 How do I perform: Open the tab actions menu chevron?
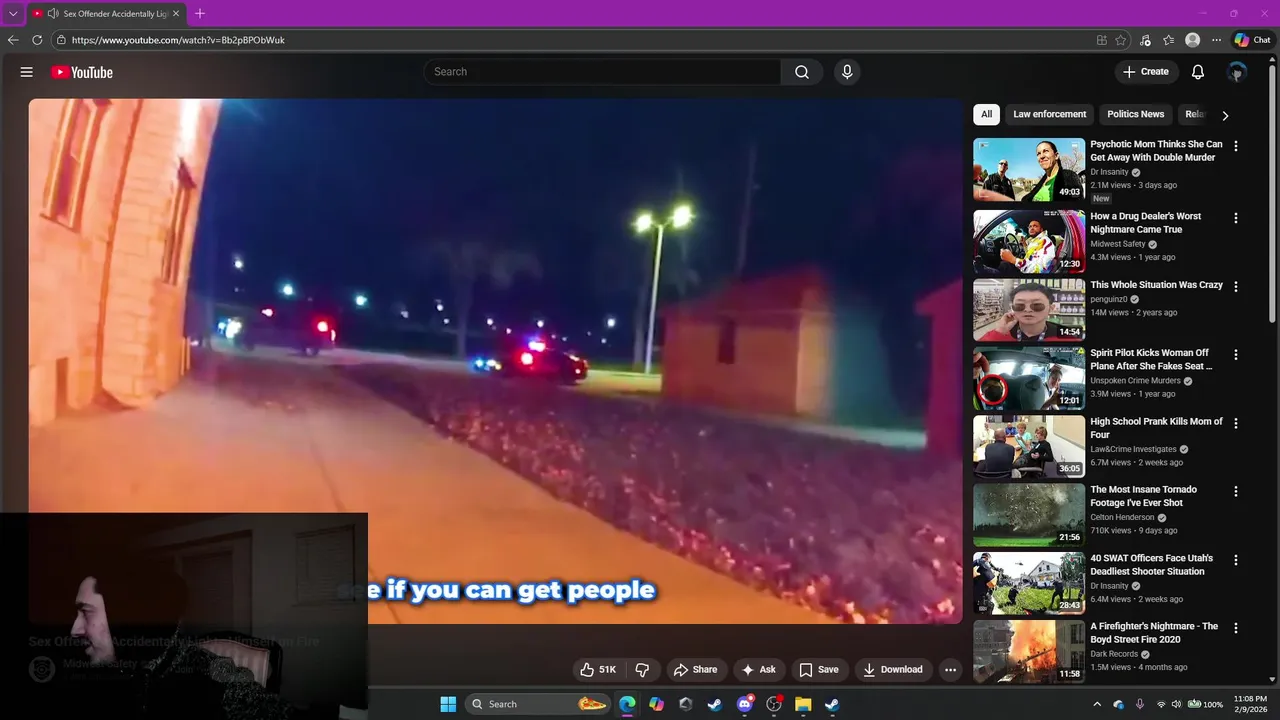(x=13, y=14)
